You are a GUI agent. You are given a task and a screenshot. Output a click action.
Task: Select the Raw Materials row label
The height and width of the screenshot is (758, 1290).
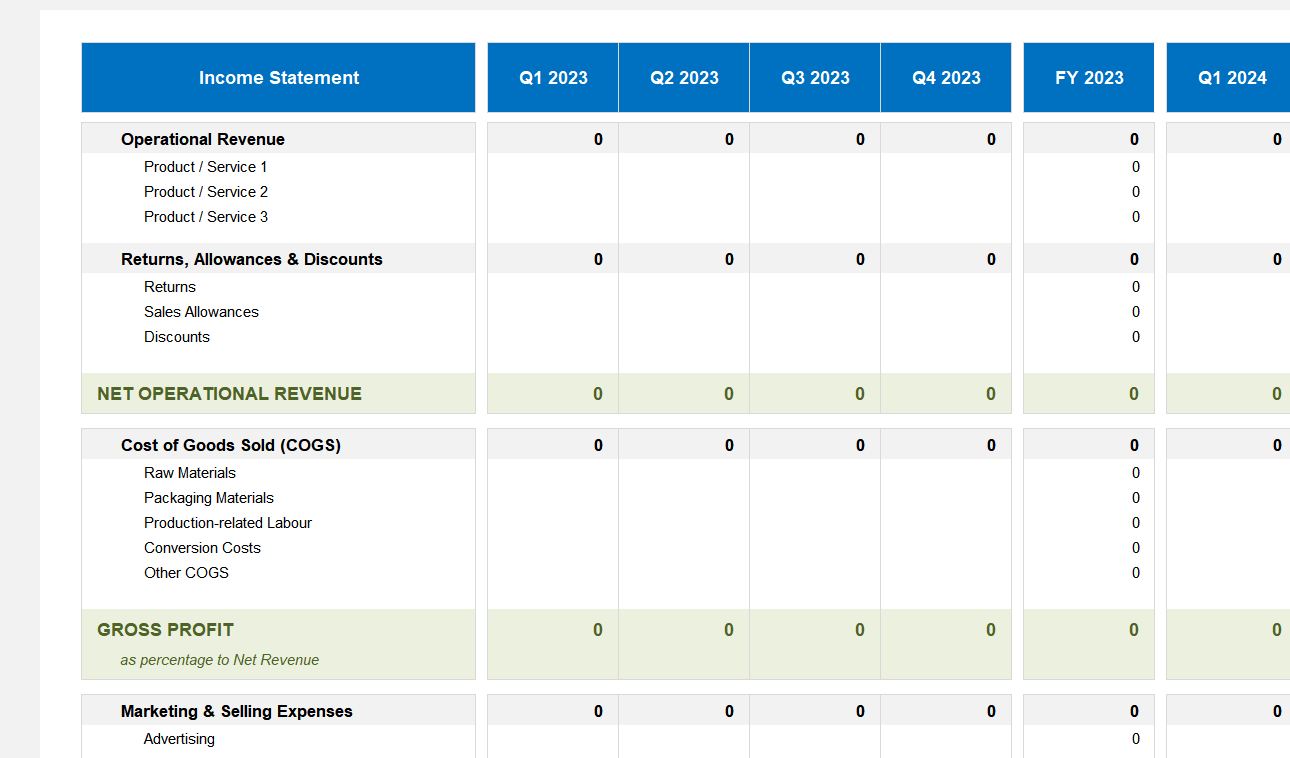coord(190,473)
